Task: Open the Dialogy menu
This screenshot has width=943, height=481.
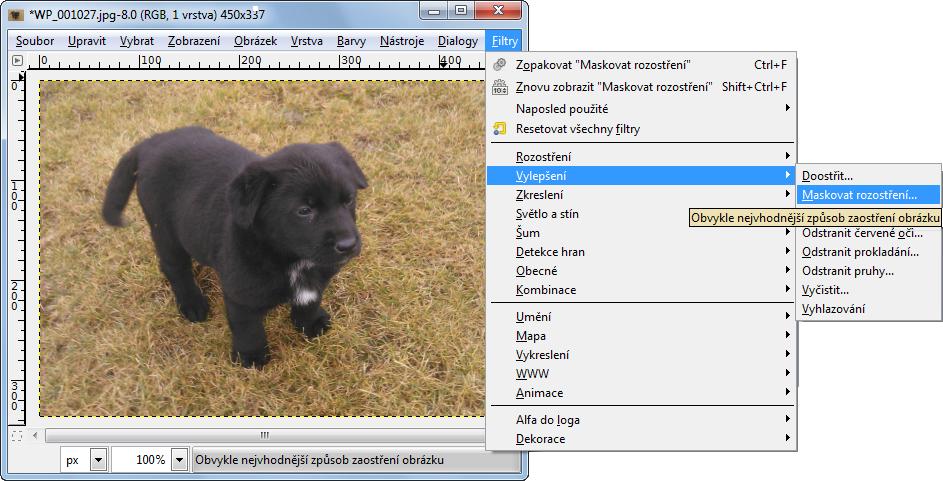Action: point(458,41)
